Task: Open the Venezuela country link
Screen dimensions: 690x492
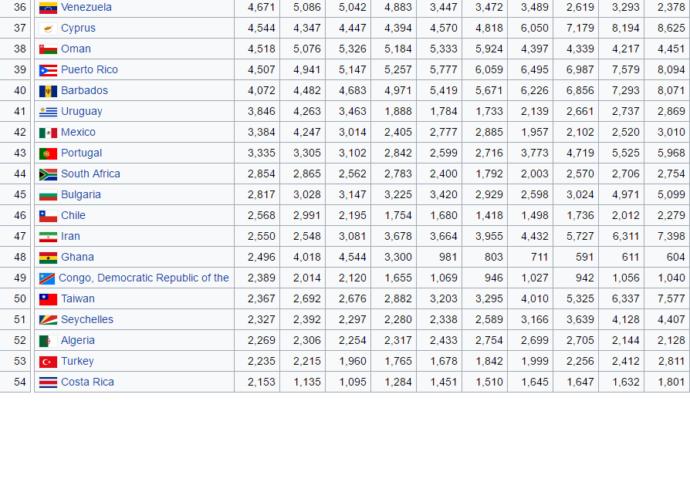Action: [86, 7]
